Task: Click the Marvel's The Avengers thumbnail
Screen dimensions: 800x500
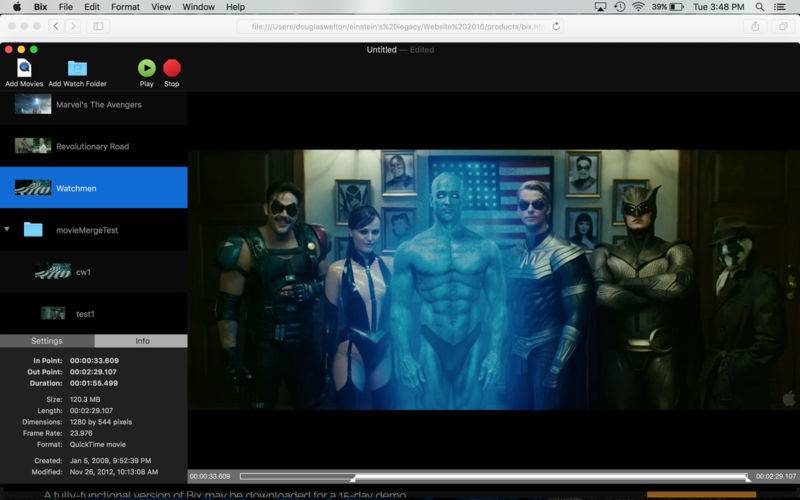Action: tap(33, 104)
